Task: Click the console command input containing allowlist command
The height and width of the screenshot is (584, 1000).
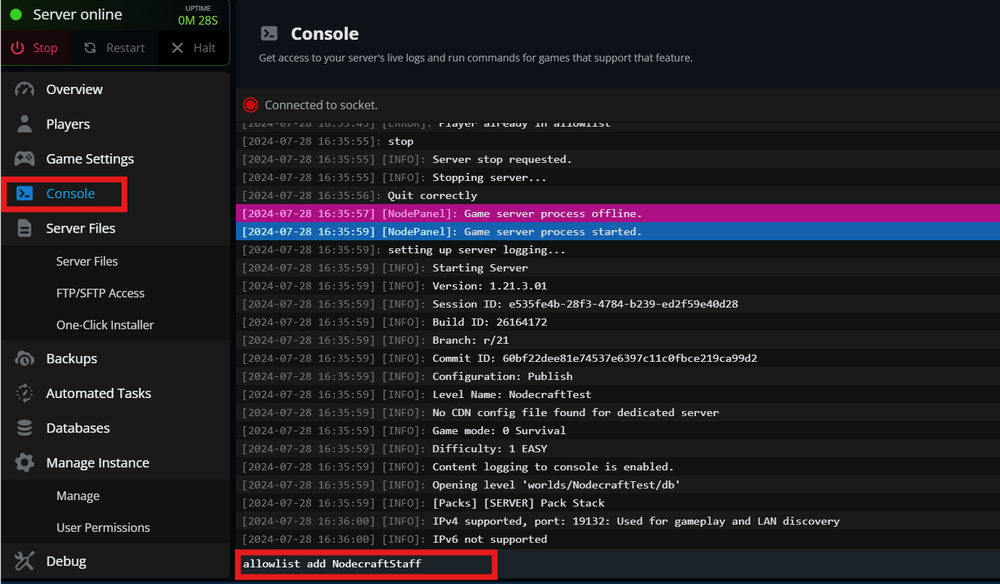Action: click(x=365, y=564)
